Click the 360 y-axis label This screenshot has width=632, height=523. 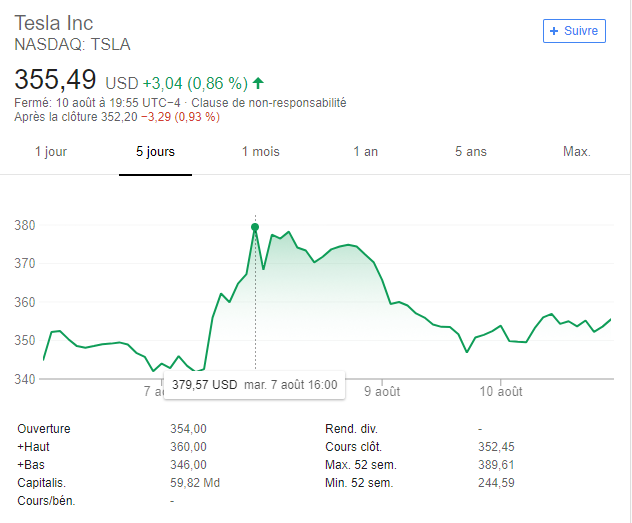coord(25,302)
